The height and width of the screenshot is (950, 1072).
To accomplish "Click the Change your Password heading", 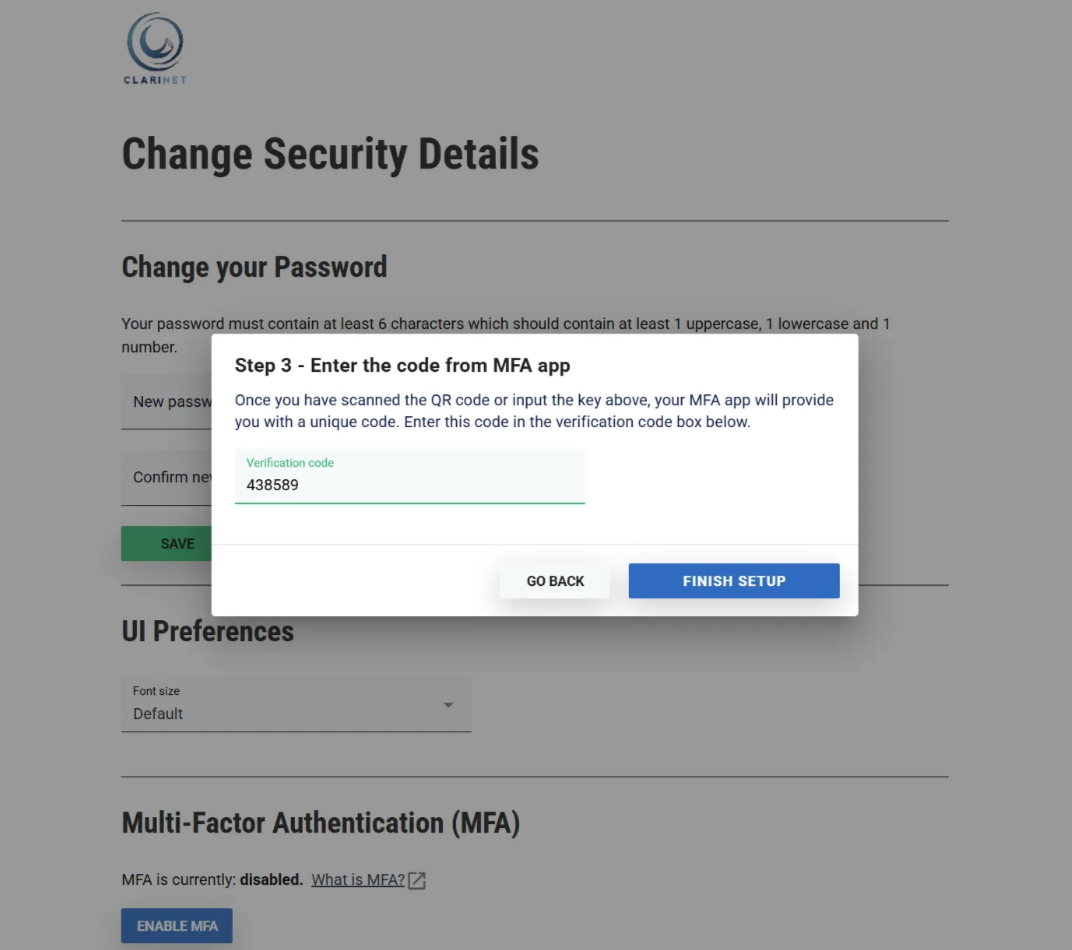I will (254, 267).
